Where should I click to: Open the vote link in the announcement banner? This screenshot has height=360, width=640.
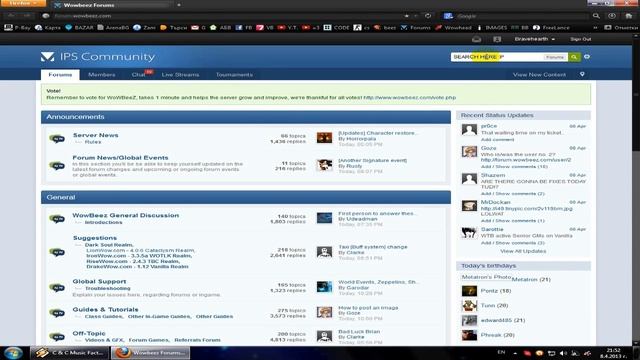pos(410,98)
